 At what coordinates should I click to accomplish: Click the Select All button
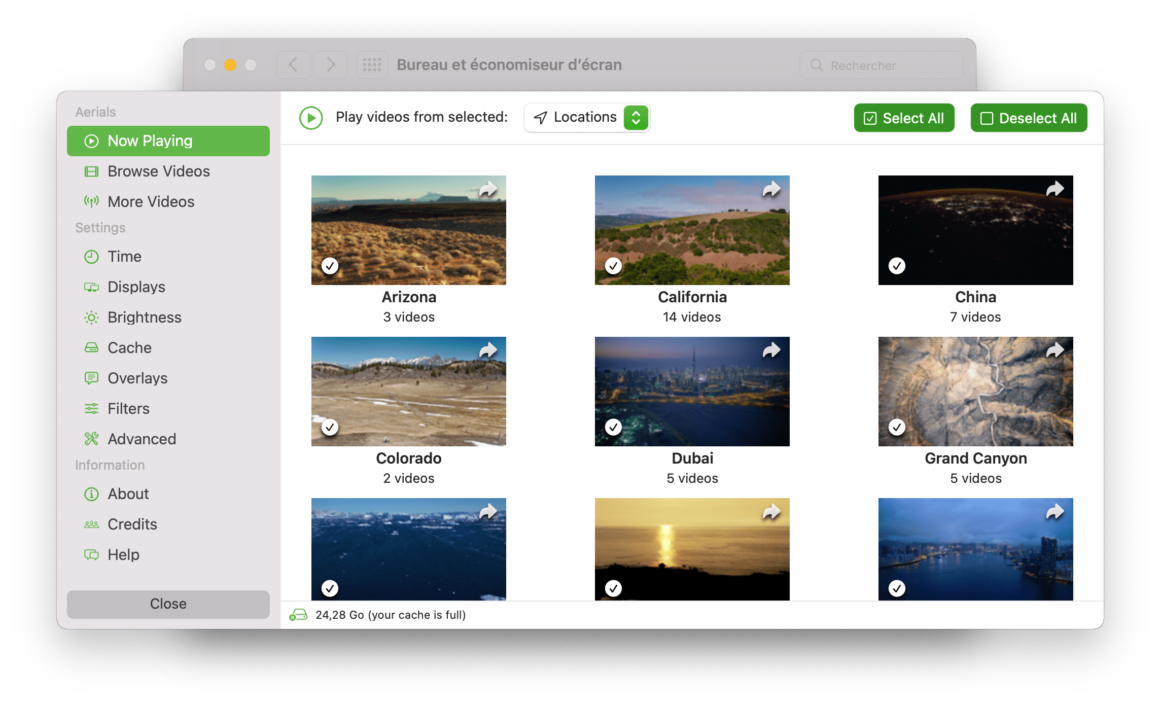pos(904,117)
